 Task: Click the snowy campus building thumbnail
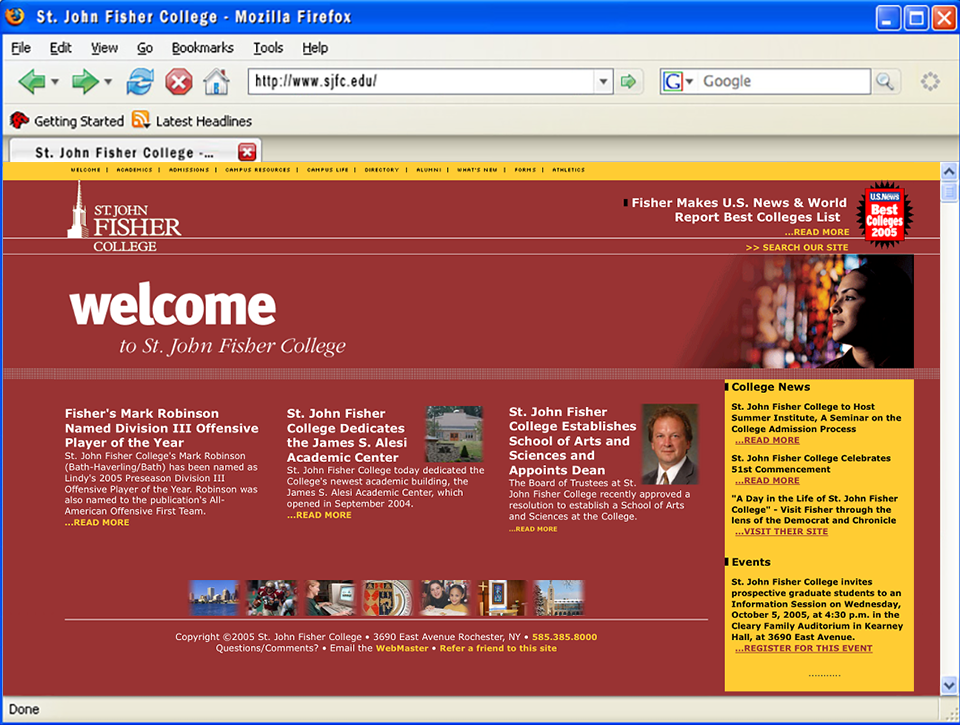(x=558, y=598)
